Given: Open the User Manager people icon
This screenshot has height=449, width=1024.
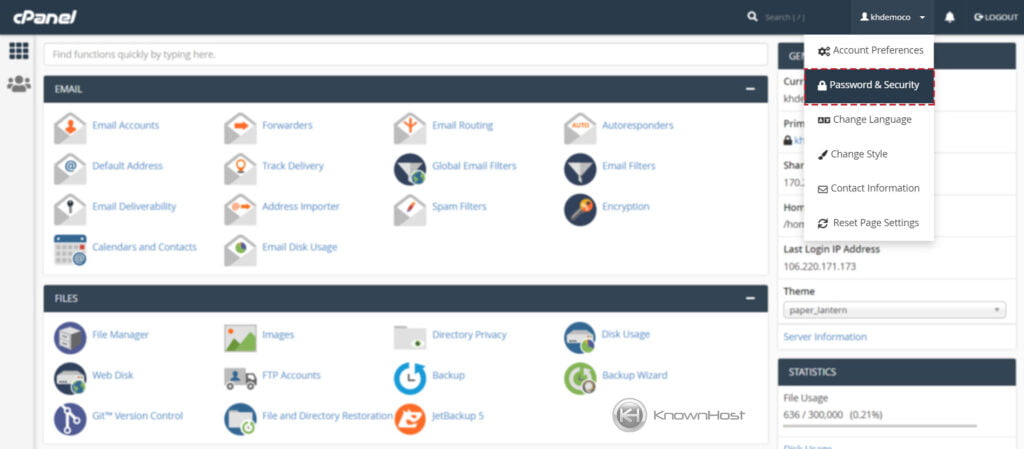Looking at the screenshot, I should point(19,84).
